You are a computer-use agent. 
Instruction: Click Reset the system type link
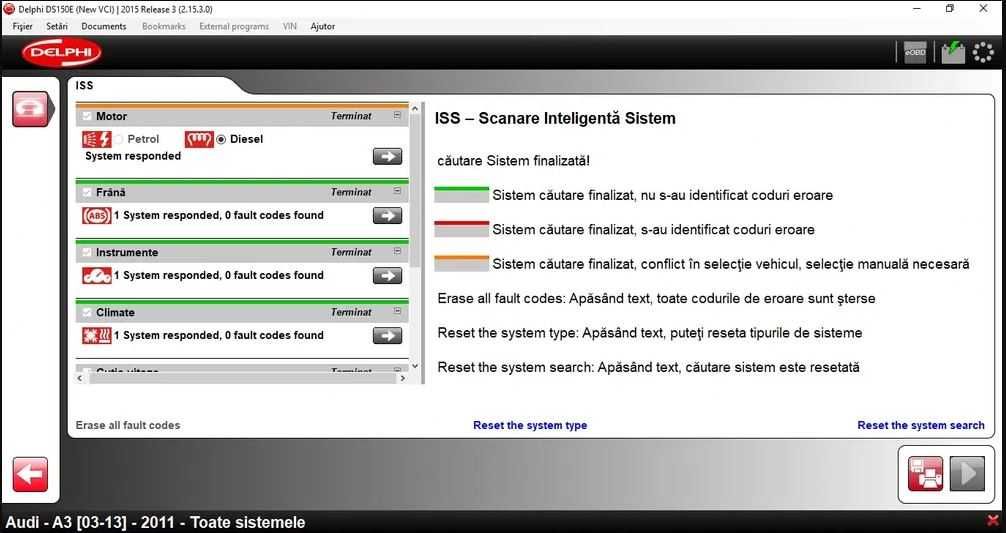[x=530, y=425]
